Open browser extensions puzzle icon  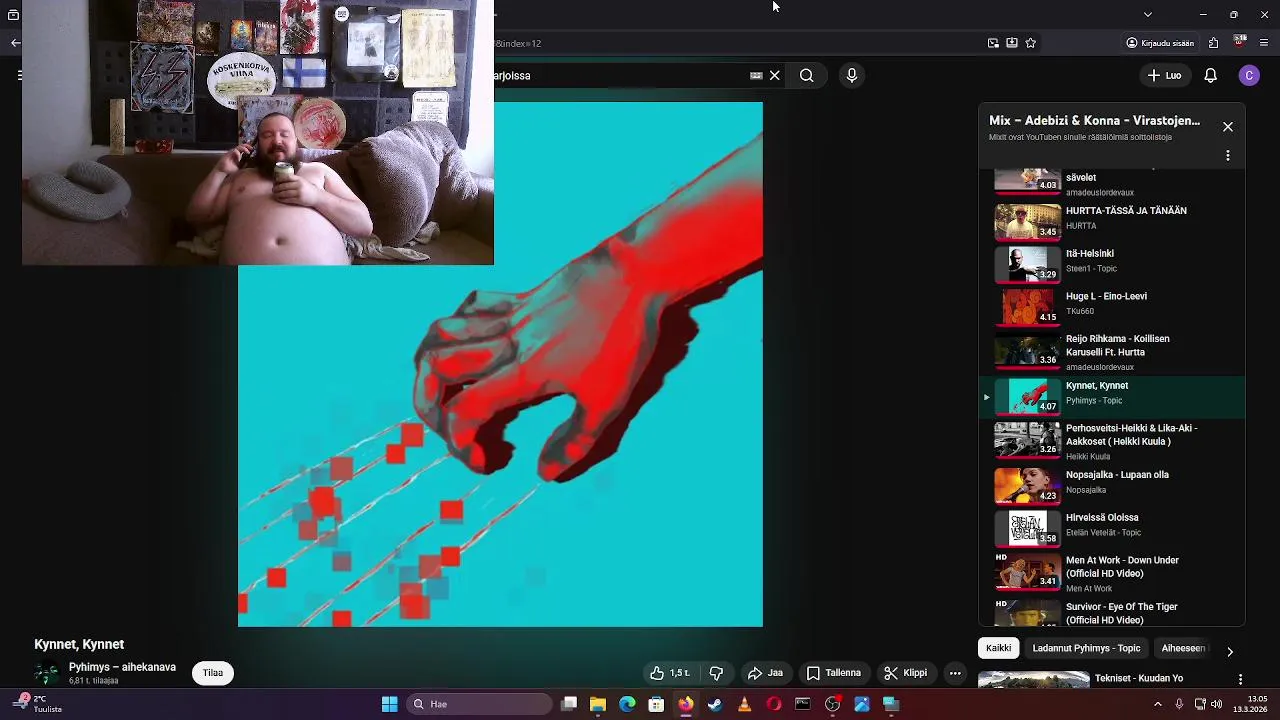(1213, 43)
